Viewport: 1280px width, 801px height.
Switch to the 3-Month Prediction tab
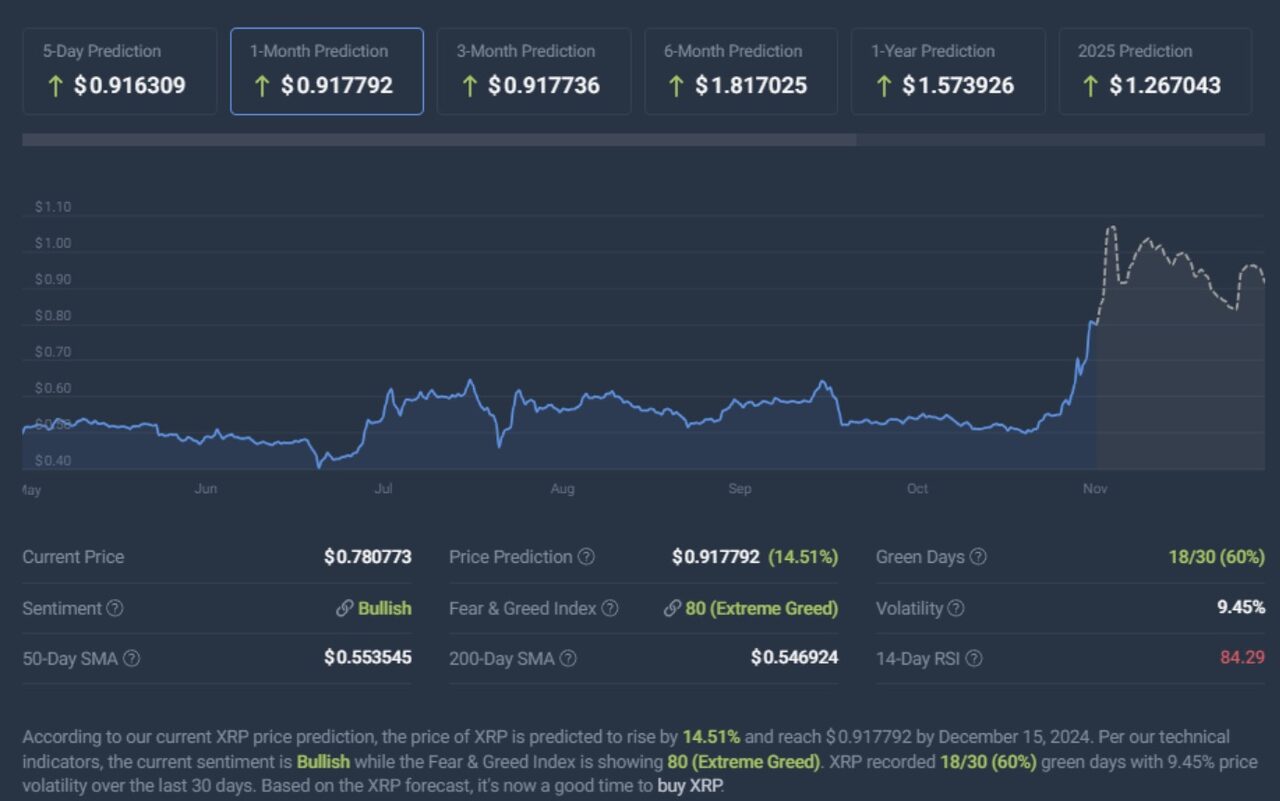coord(534,71)
